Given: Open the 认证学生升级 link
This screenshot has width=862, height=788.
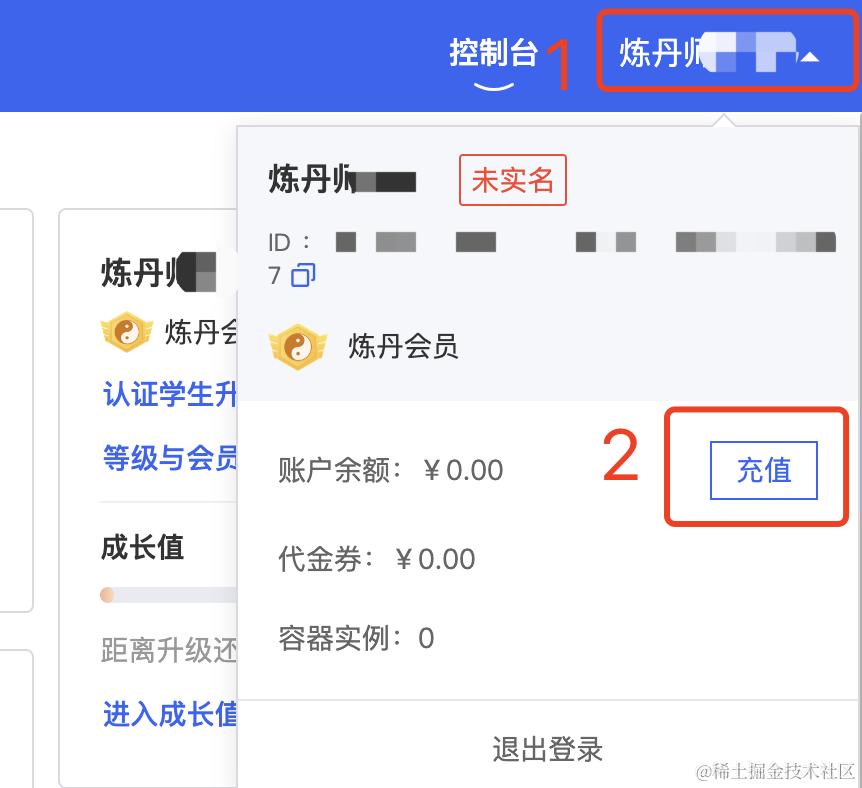Looking at the screenshot, I should pyautogui.click(x=170, y=394).
